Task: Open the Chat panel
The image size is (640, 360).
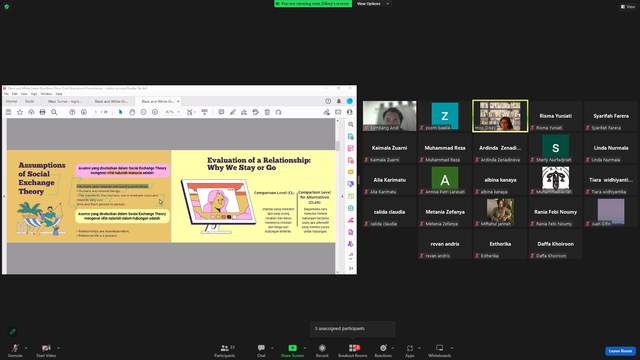Action: (261, 350)
